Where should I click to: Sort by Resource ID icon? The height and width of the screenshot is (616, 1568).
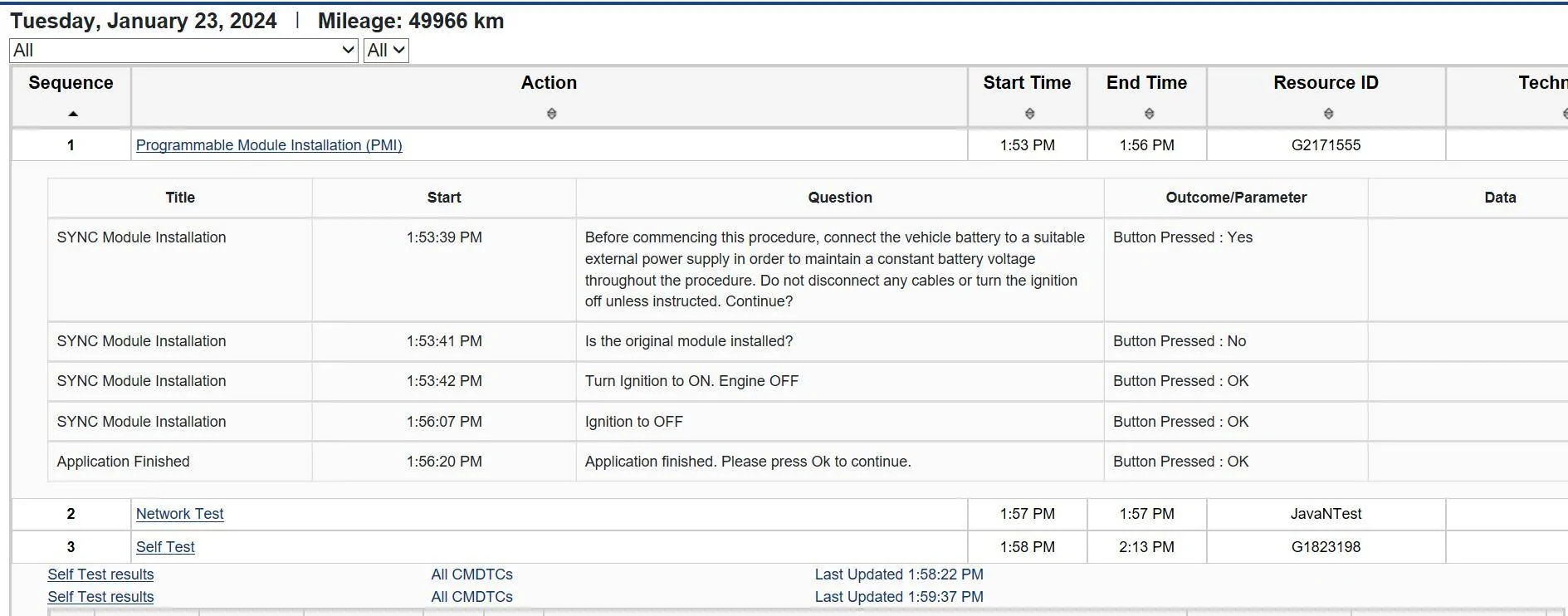click(1328, 114)
